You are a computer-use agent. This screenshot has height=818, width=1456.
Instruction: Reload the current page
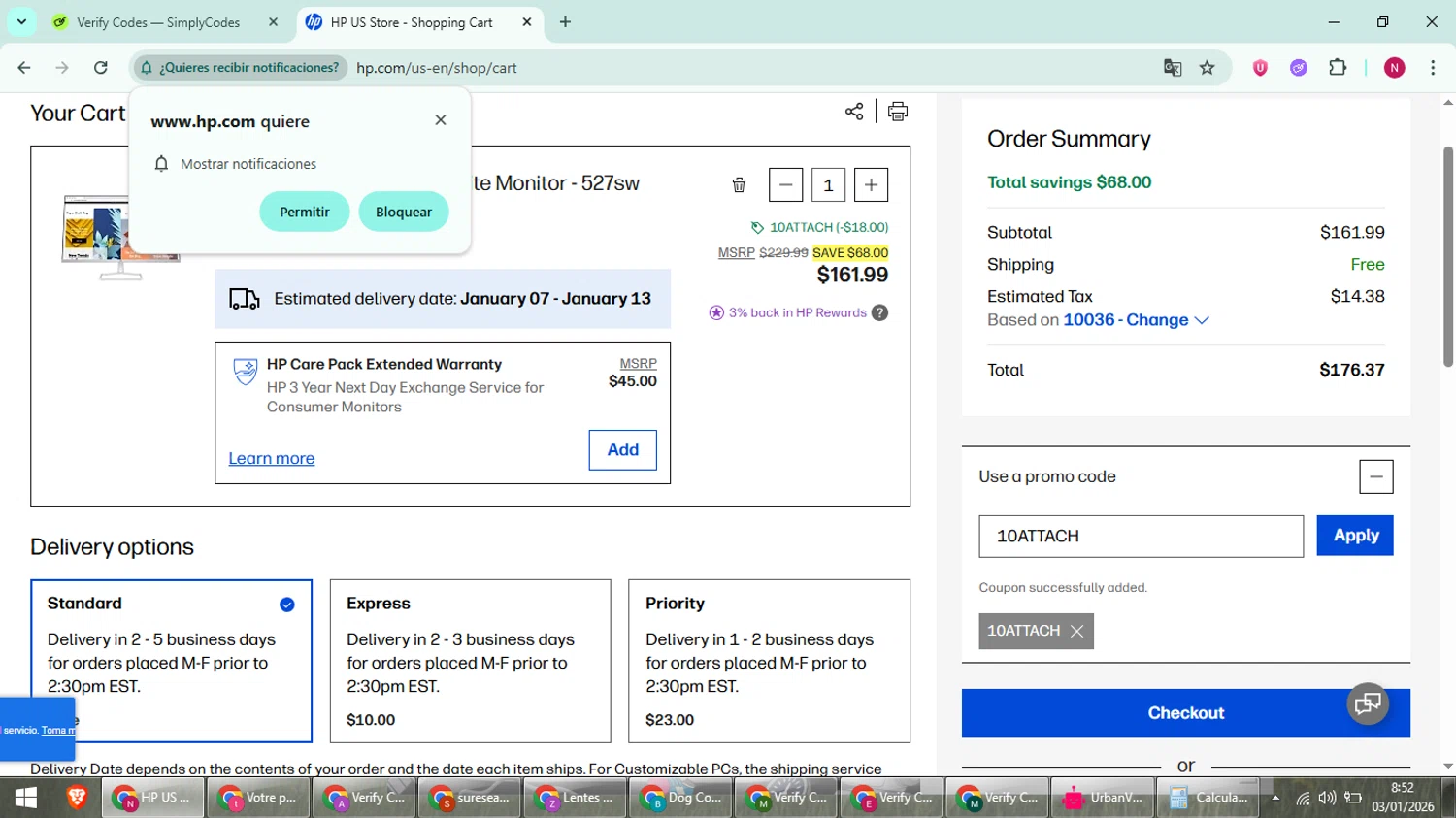point(100,67)
